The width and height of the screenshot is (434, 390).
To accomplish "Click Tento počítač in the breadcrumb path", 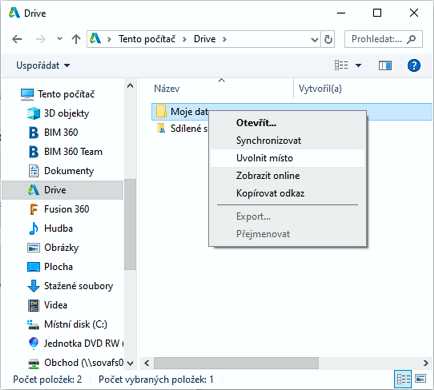I will (x=147, y=39).
